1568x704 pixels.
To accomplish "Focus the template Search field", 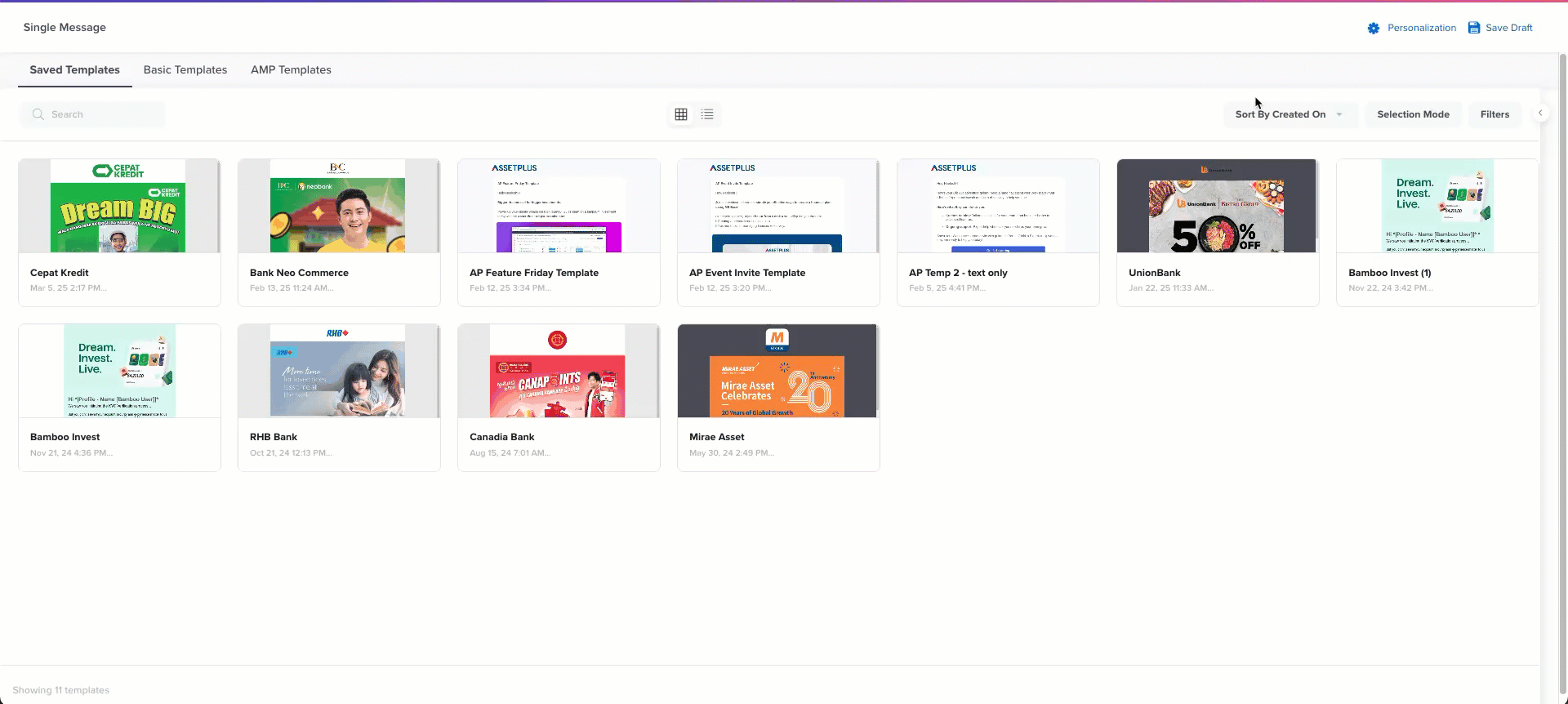I will click(x=92, y=114).
